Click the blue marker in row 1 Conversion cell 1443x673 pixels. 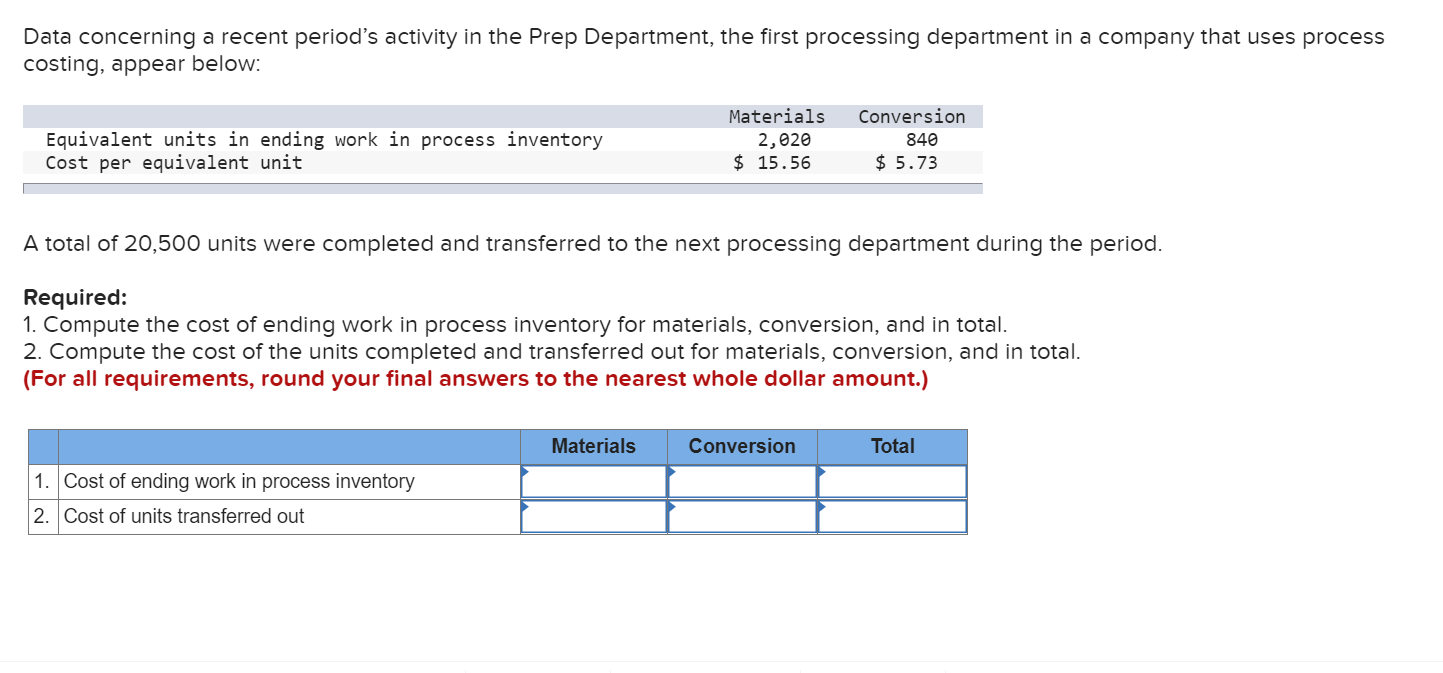(x=671, y=473)
